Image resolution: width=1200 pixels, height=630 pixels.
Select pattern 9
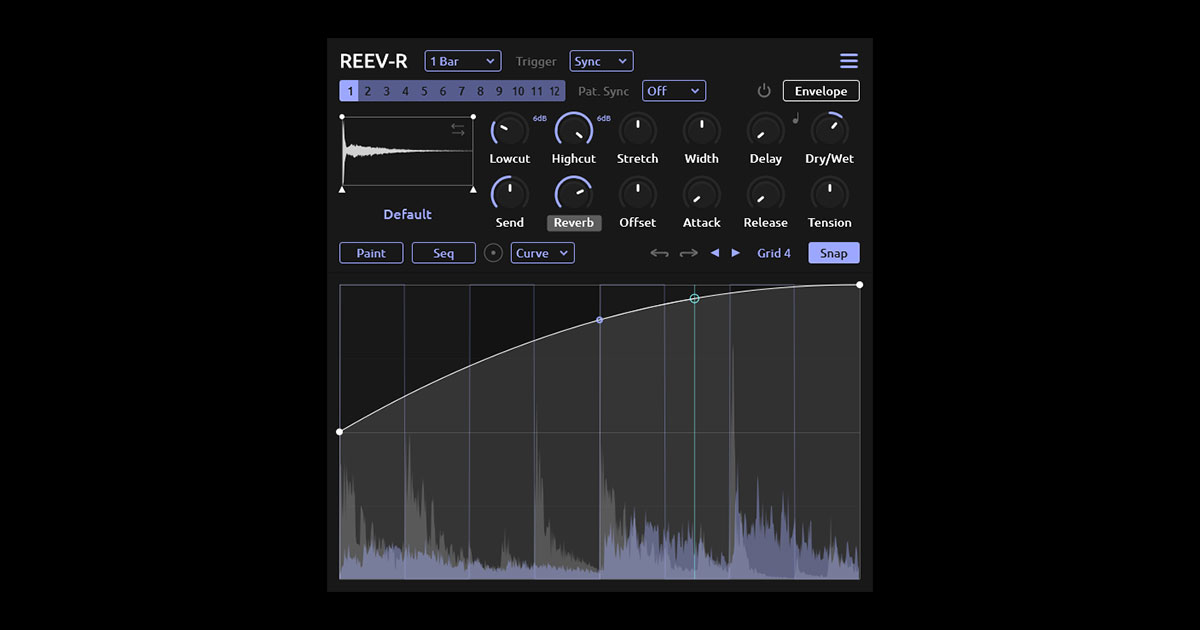pos(499,91)
